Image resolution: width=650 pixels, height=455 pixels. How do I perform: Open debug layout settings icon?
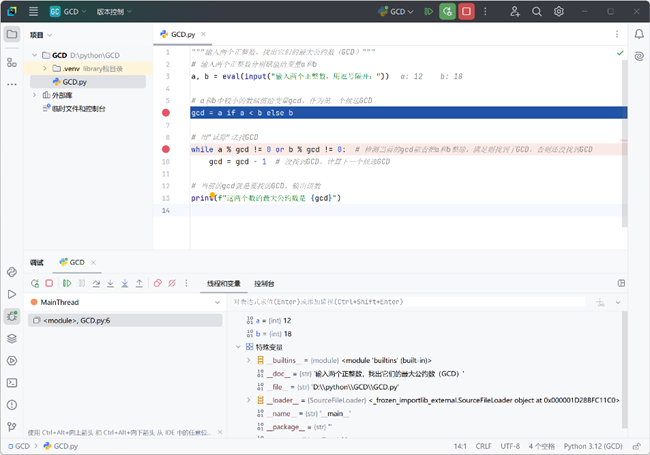pos(621,283)
